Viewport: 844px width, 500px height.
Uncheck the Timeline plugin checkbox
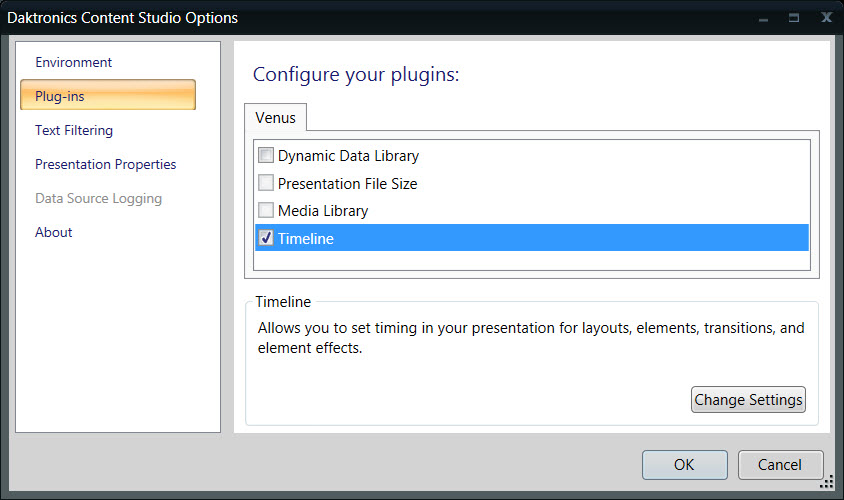[266, 238]
